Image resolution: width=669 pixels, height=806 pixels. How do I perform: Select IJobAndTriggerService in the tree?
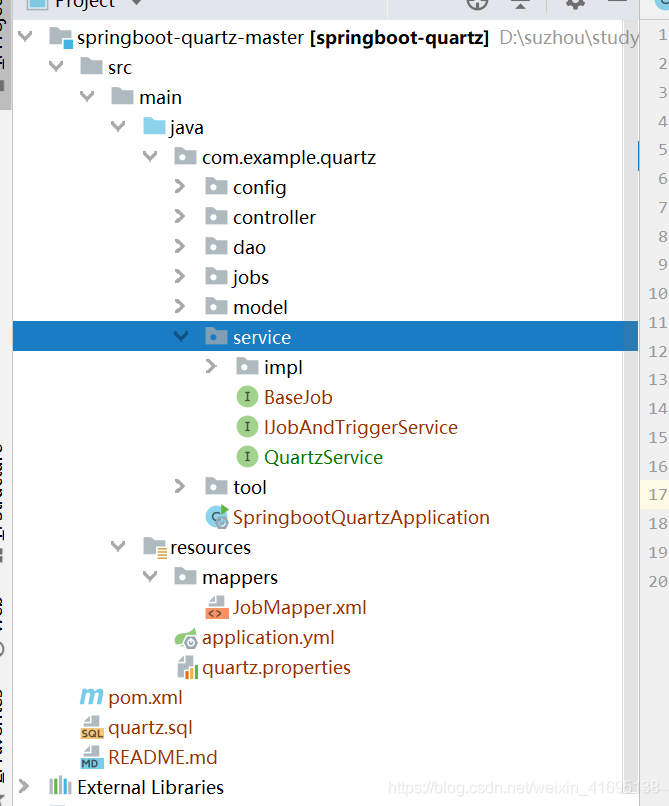click(361, 427)
